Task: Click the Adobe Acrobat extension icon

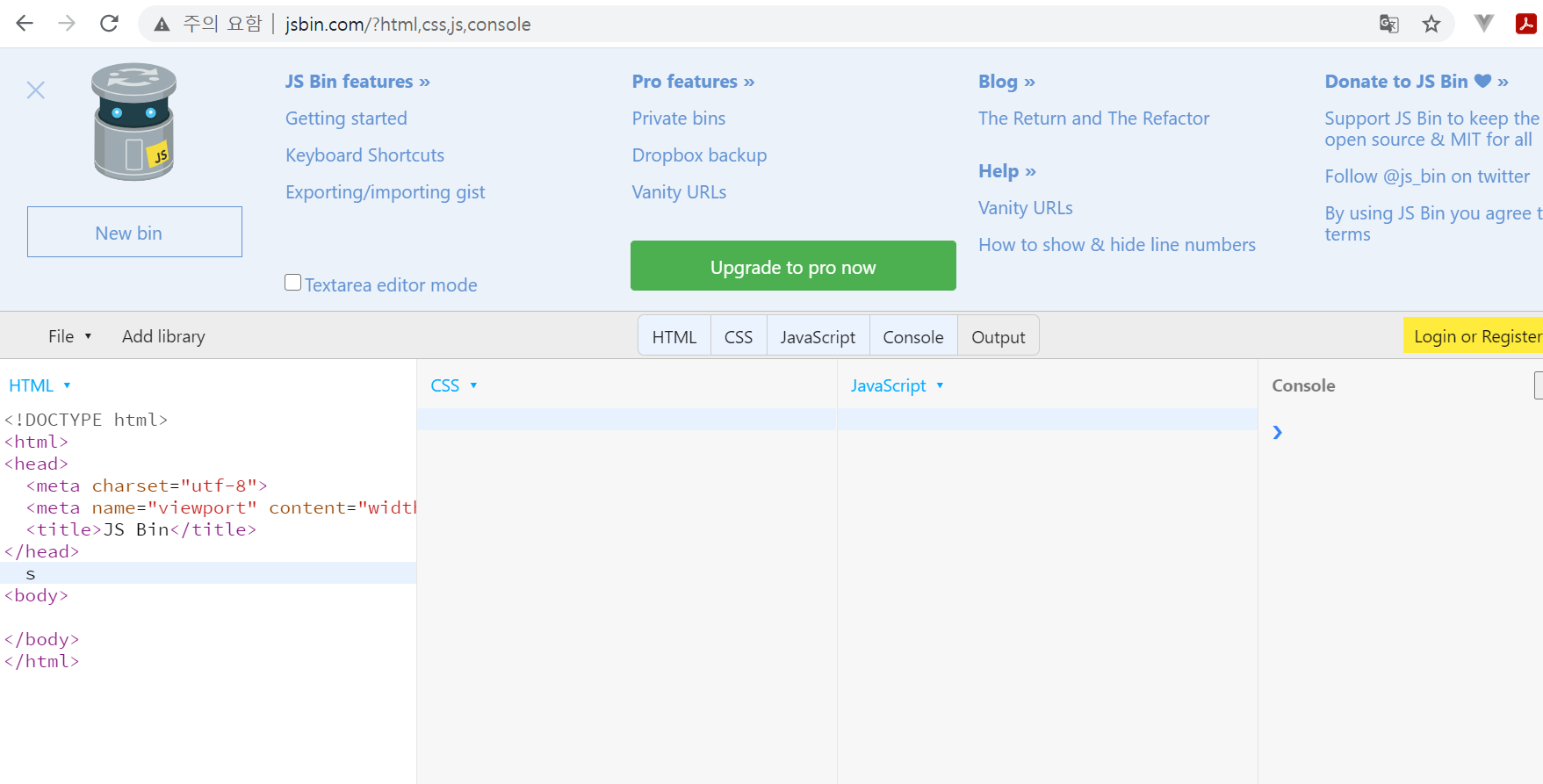Action: click(1526, 24)
